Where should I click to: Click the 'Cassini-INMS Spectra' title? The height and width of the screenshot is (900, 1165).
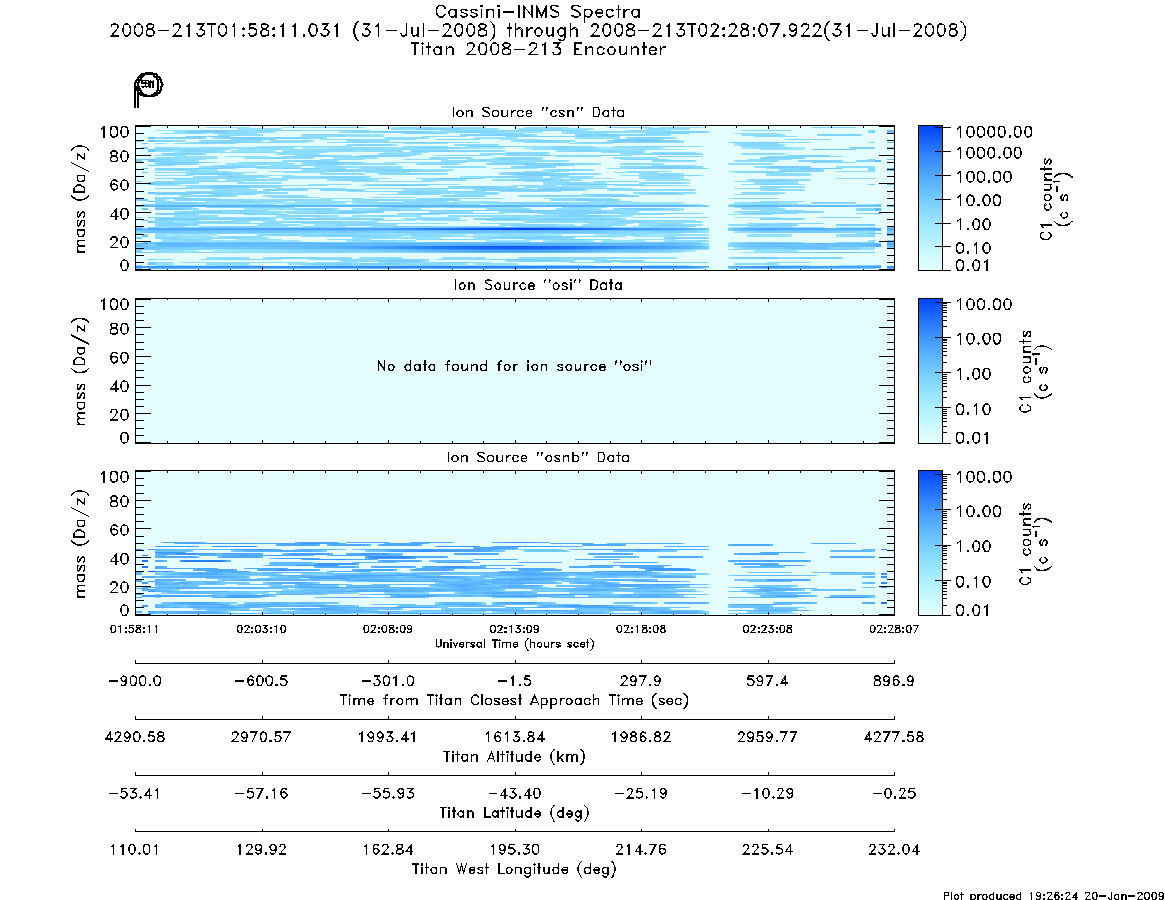(538, 12)
